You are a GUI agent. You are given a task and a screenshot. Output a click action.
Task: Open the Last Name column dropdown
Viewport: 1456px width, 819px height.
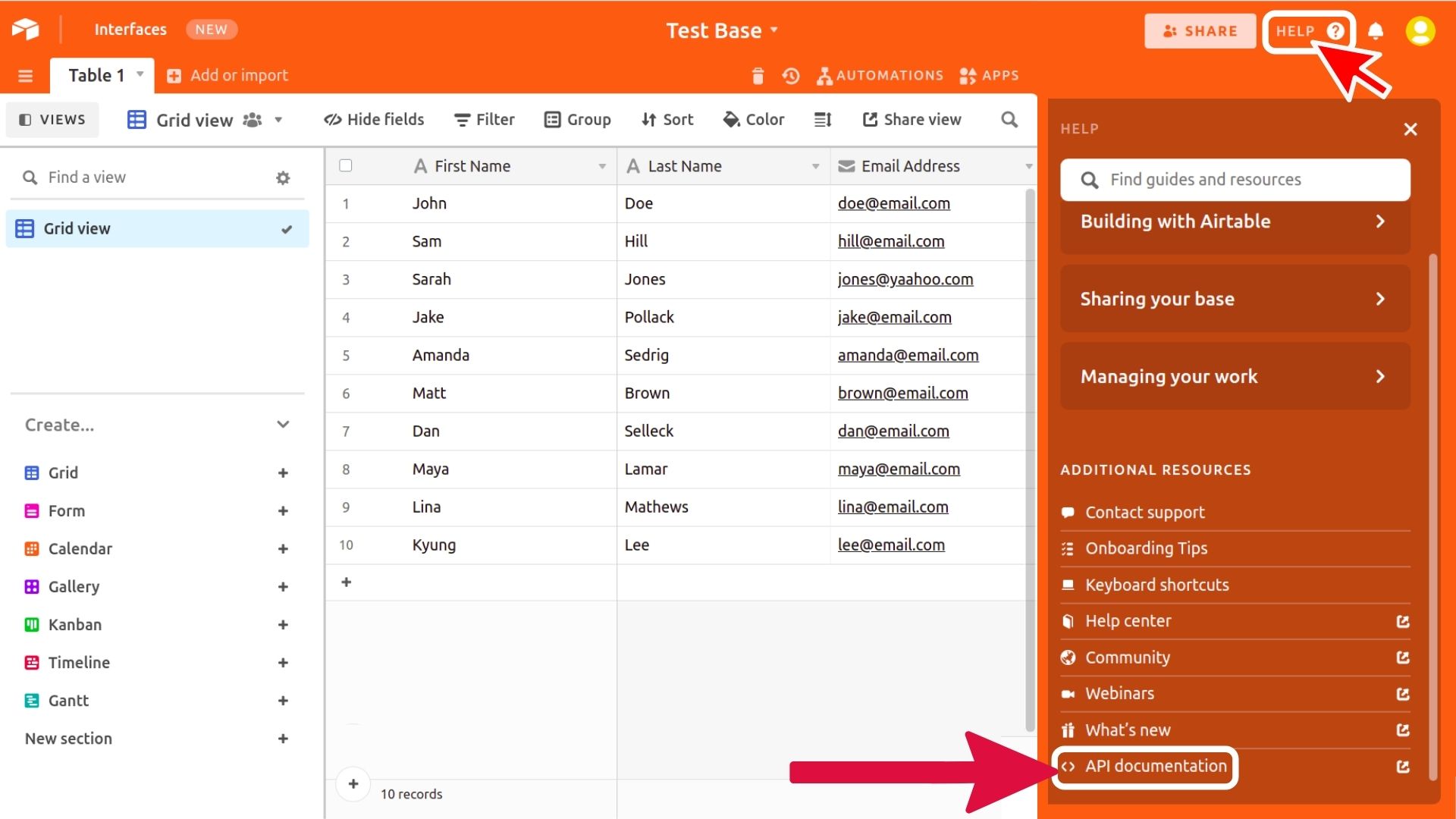[x=816, y=167]
